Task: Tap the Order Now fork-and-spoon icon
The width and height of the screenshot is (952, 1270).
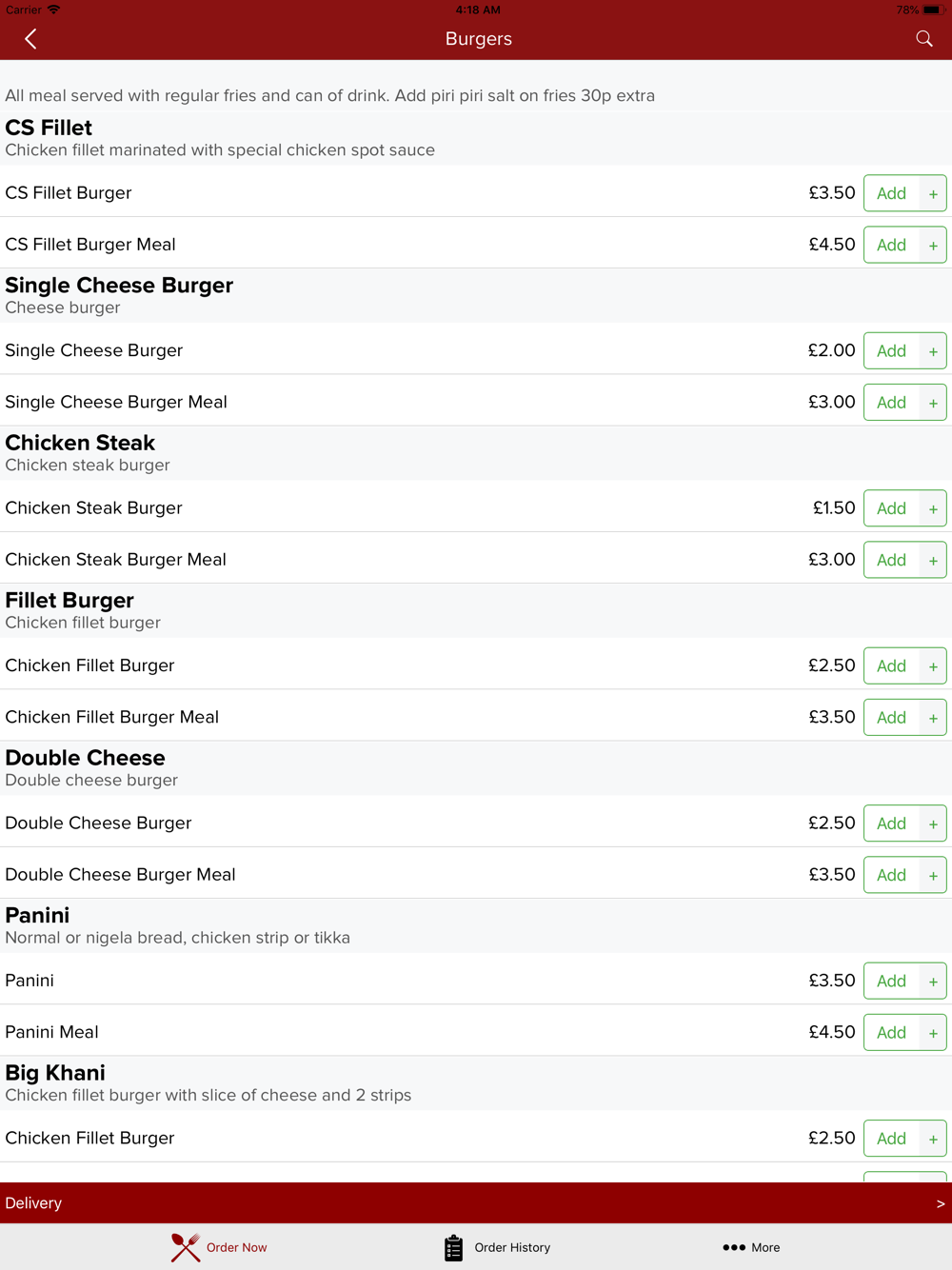Action: 186,1247
